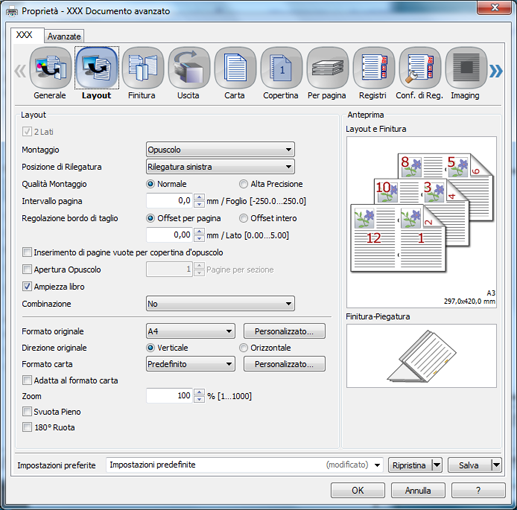Select the Per pagina icon
The image size is (517, 510).
point(327,68)
